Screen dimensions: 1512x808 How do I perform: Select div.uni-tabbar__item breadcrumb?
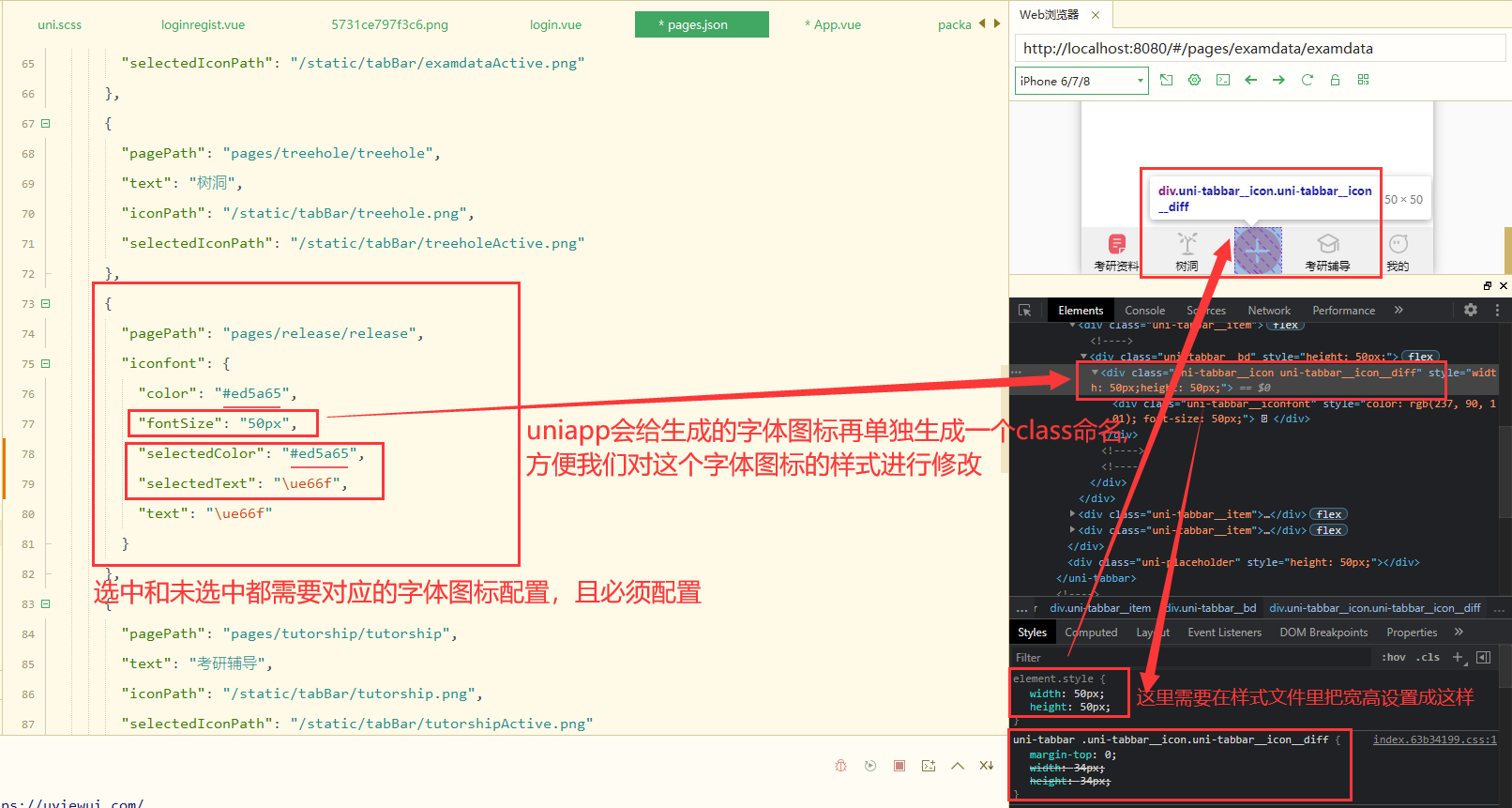1100,608
